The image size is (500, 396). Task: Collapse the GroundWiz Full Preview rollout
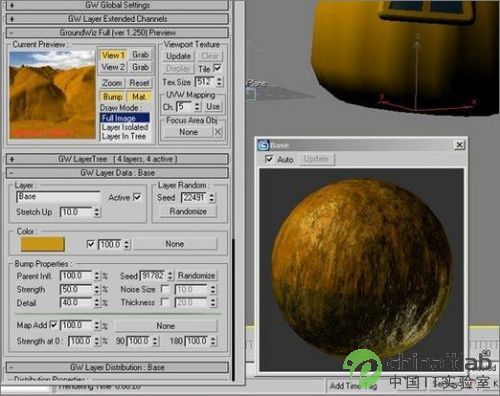click(117, 32)
